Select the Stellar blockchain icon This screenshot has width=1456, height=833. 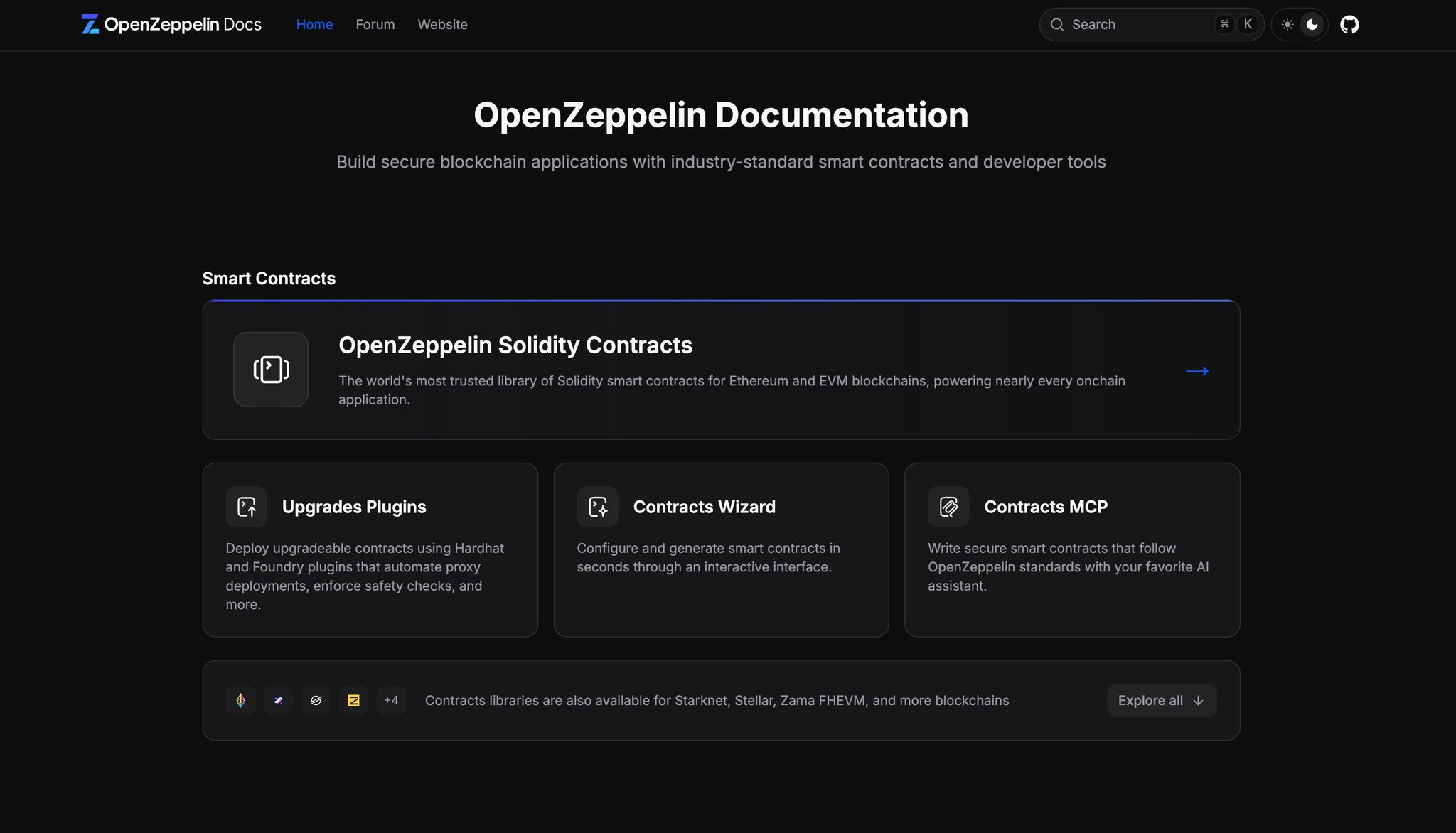tap(316, 700)
